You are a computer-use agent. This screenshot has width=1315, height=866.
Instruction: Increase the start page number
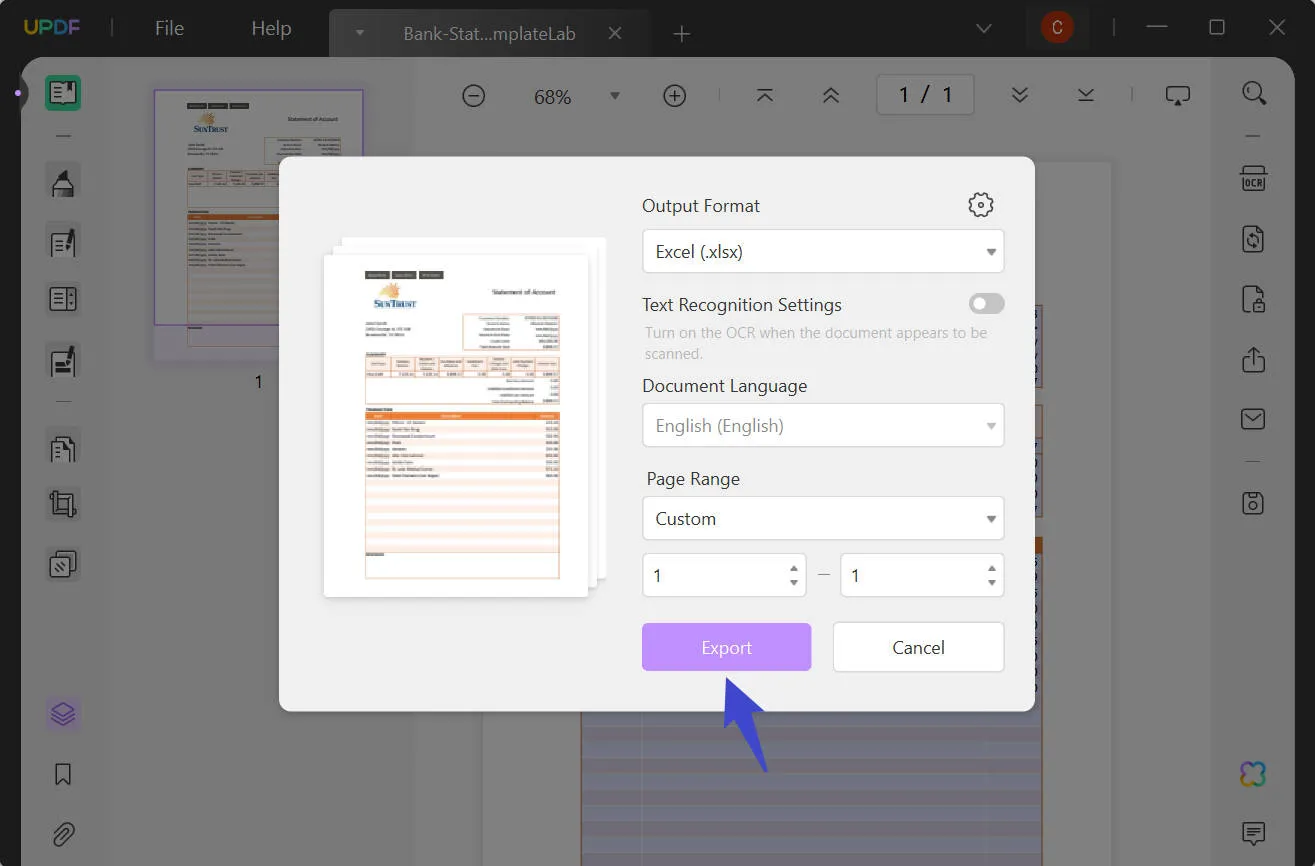pyautogui.click(x=794, y=568)
